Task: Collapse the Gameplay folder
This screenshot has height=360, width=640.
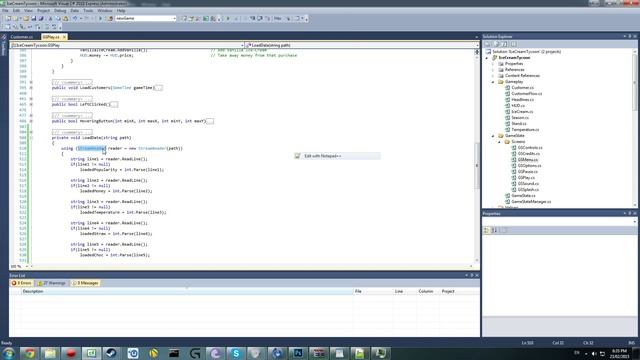Action: click(493, 82)
